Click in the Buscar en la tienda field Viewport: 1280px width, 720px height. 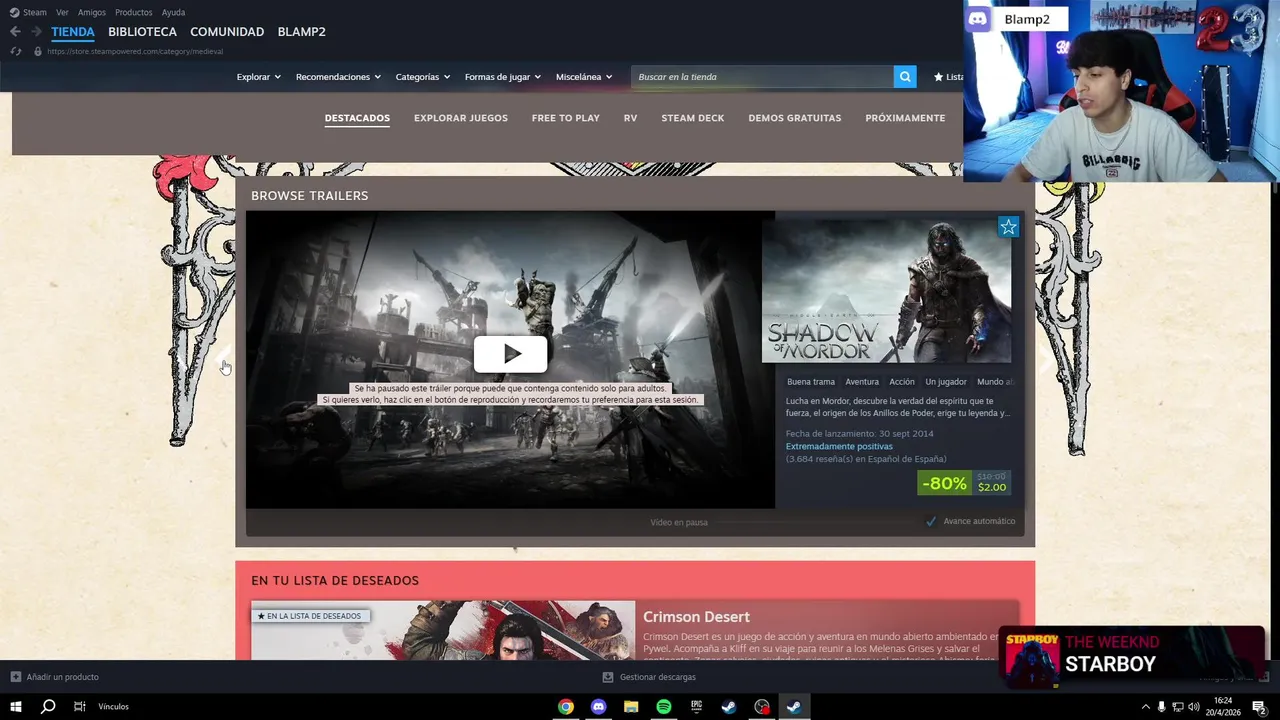coord(762,77)
